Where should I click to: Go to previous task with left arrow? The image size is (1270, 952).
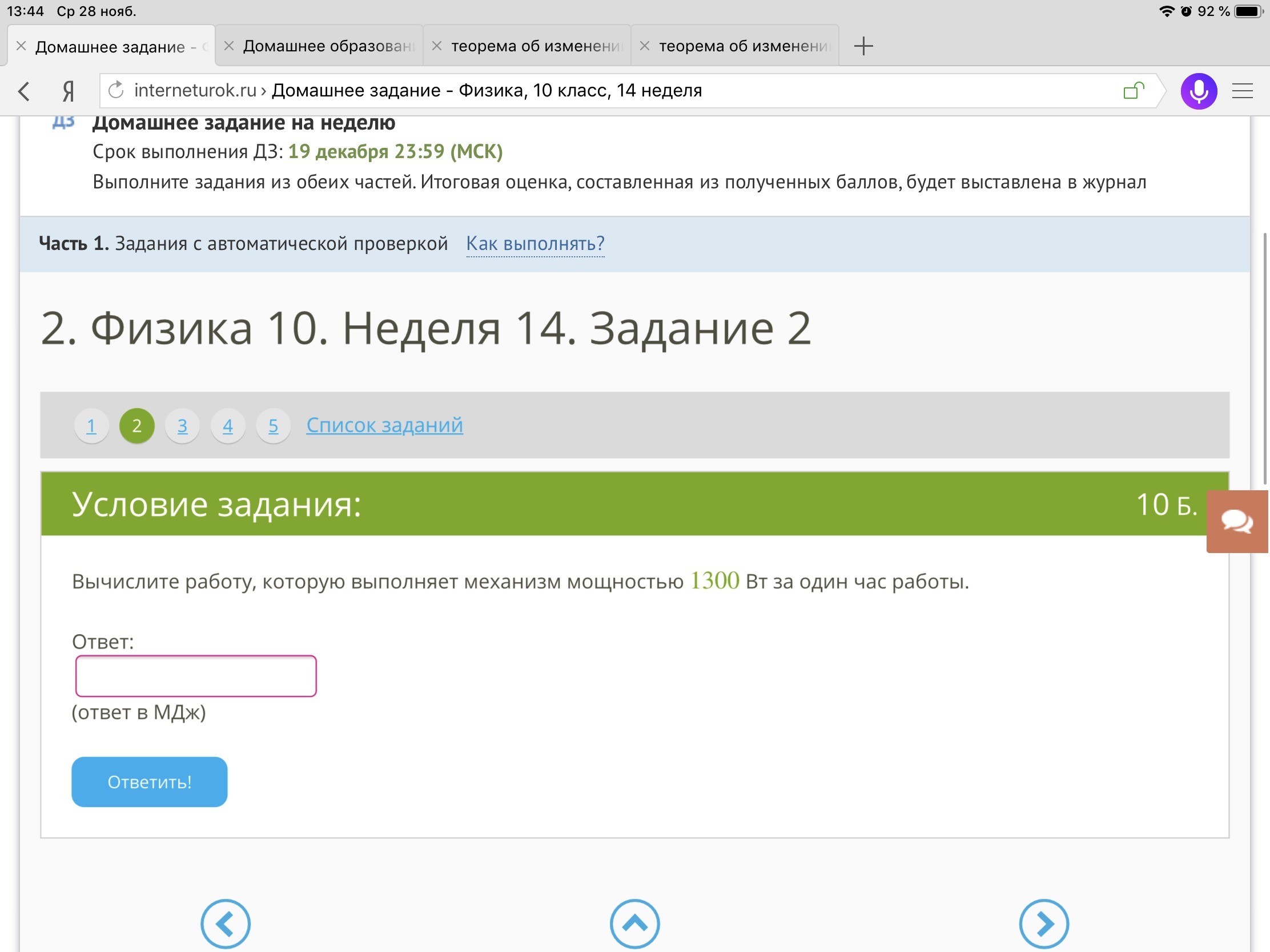[225, 923]
